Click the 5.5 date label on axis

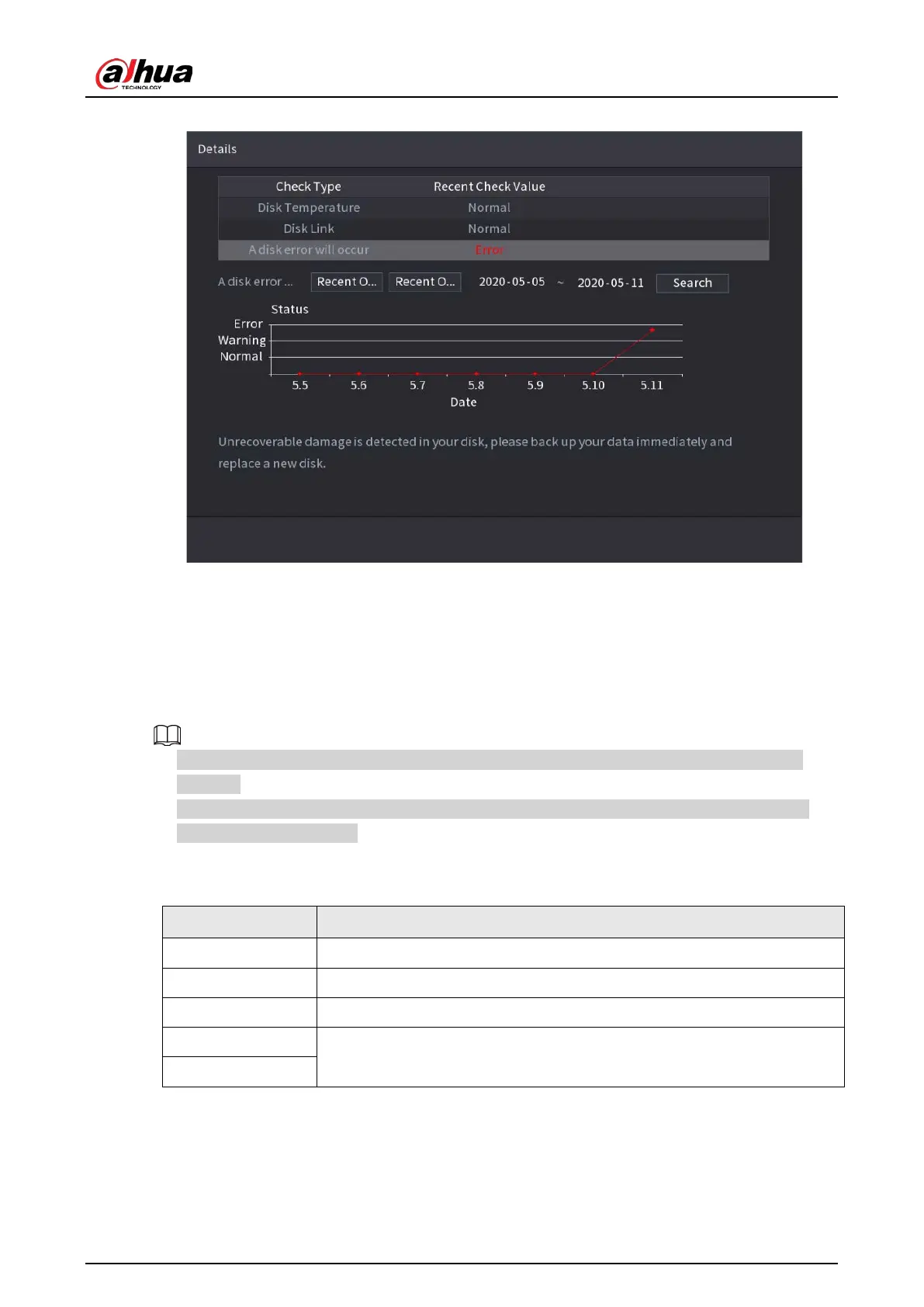(x=300, y=385)
